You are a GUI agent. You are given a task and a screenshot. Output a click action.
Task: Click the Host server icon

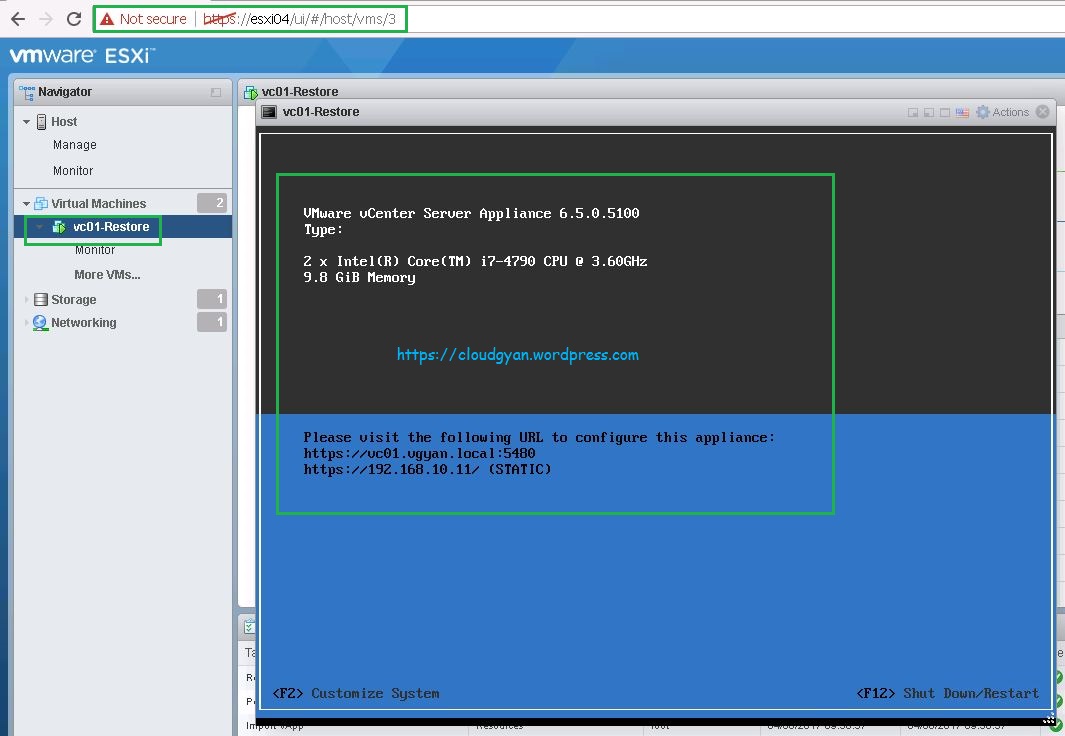pyautogui.click(x=41, y=122)
